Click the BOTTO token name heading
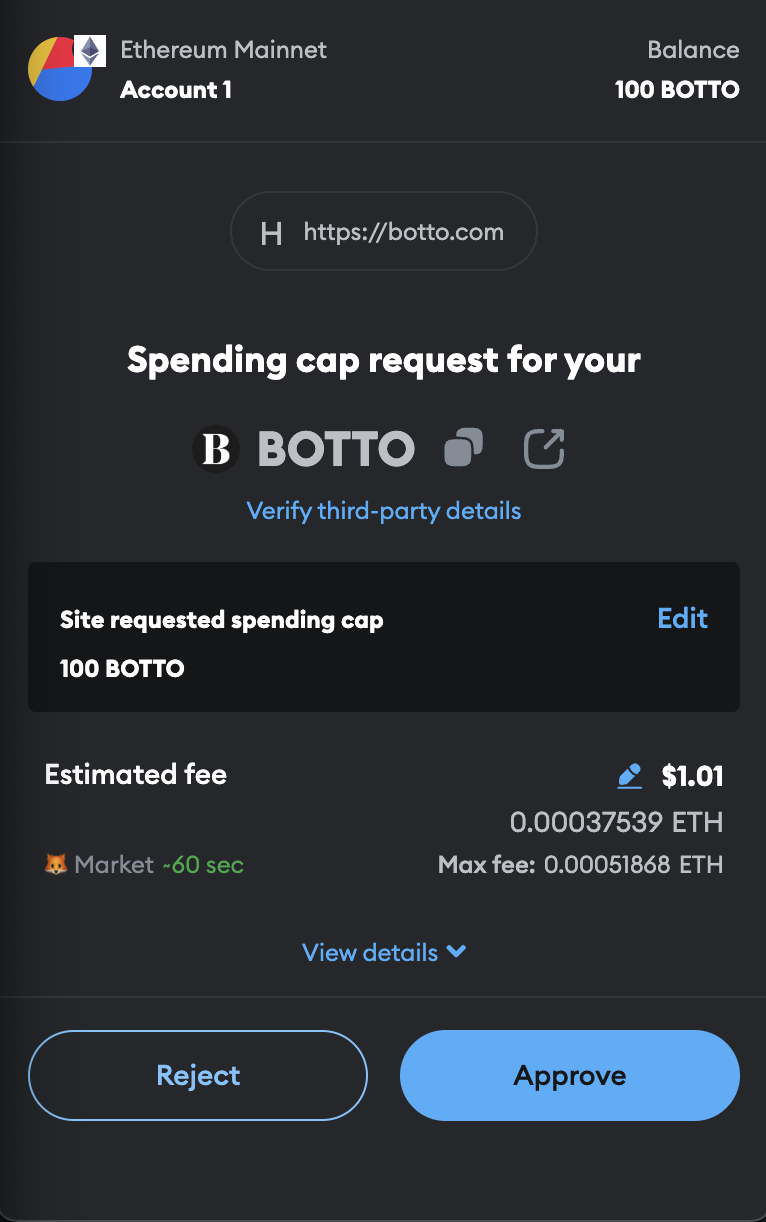The width and height of the screenshot is (766, 1222). pos(336,449)
